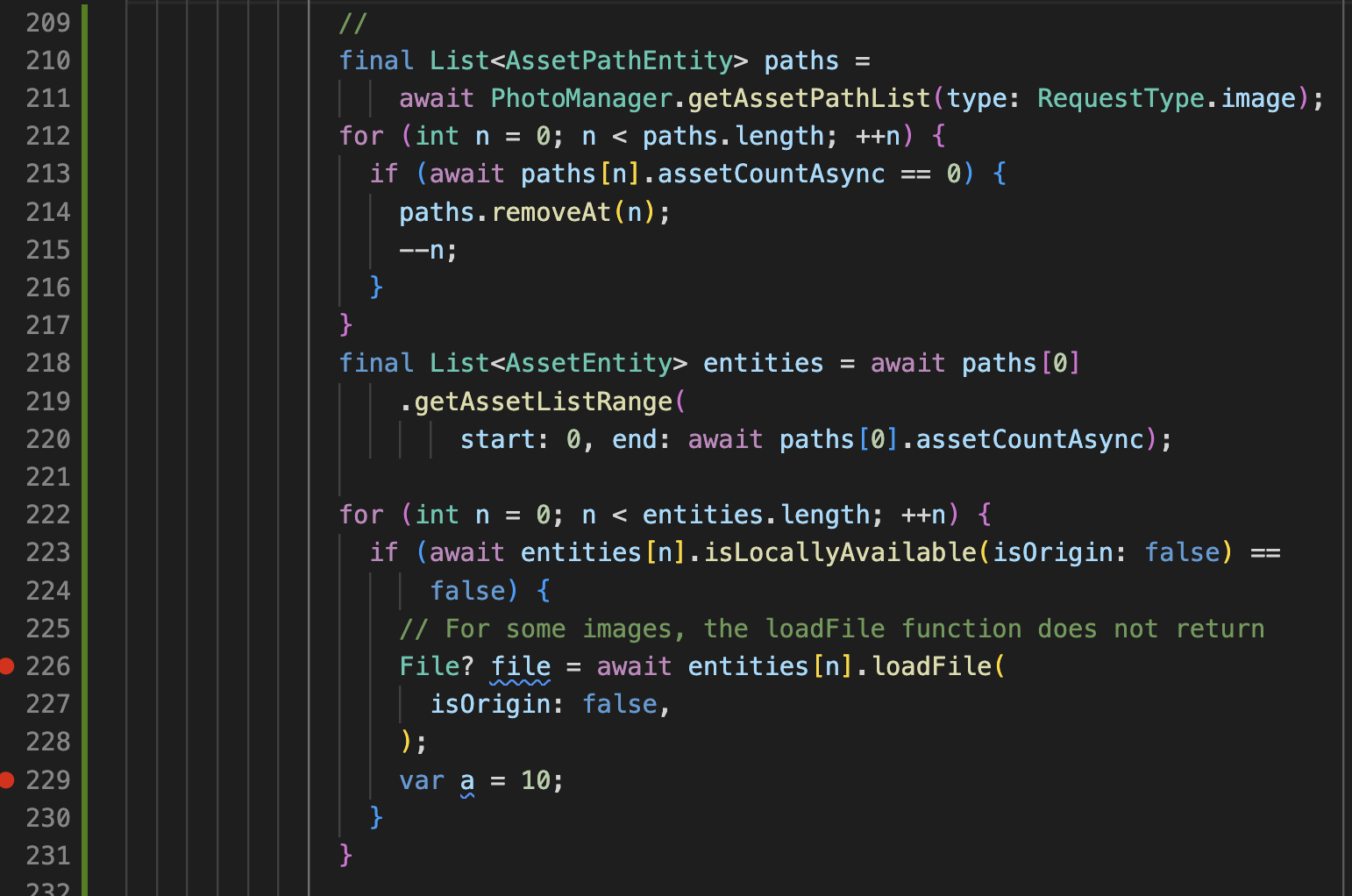Click the underlined variable 'file'
Viewport: 1352px width, 896px height.
521,666
